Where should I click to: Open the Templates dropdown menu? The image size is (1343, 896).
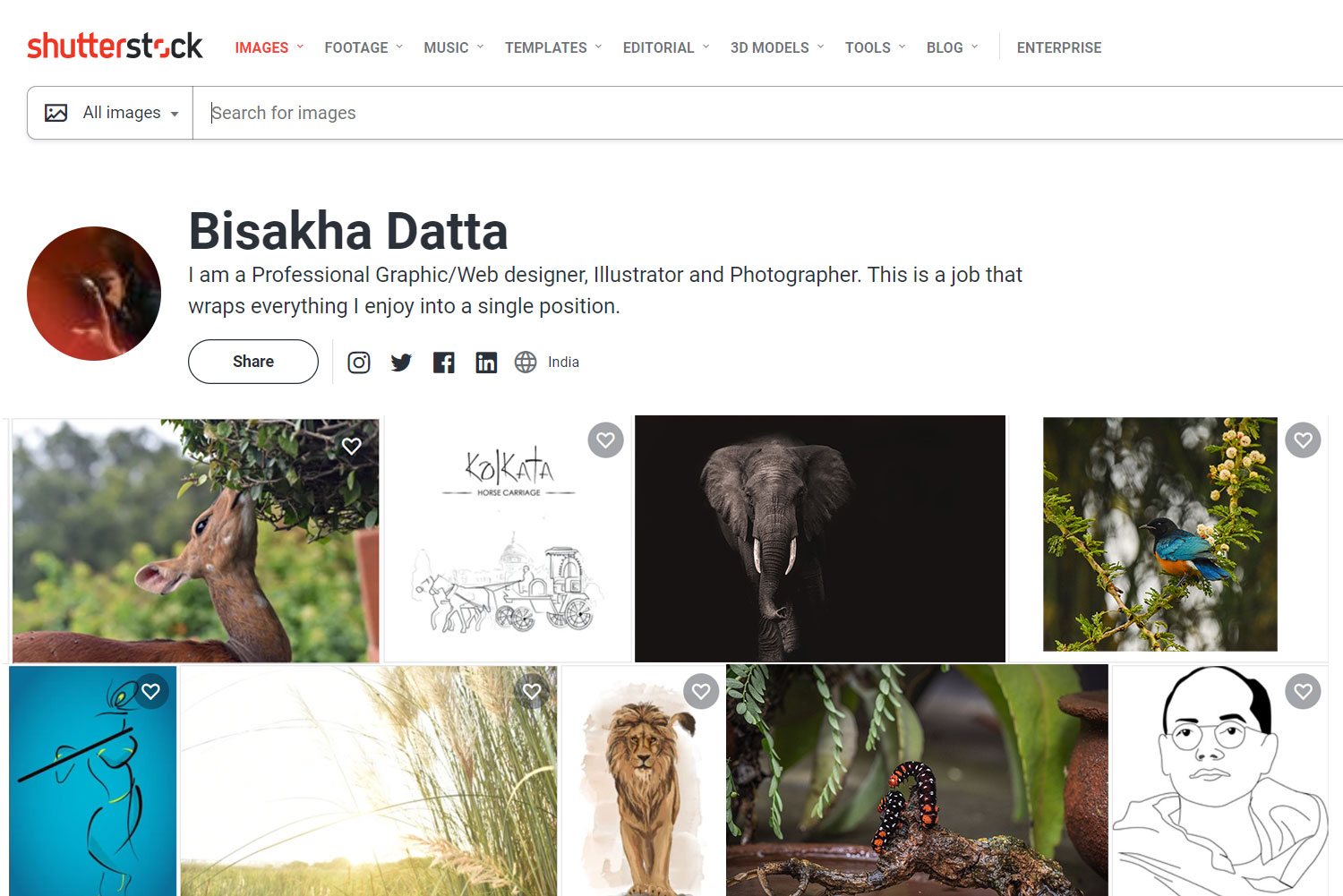point(553,47)
